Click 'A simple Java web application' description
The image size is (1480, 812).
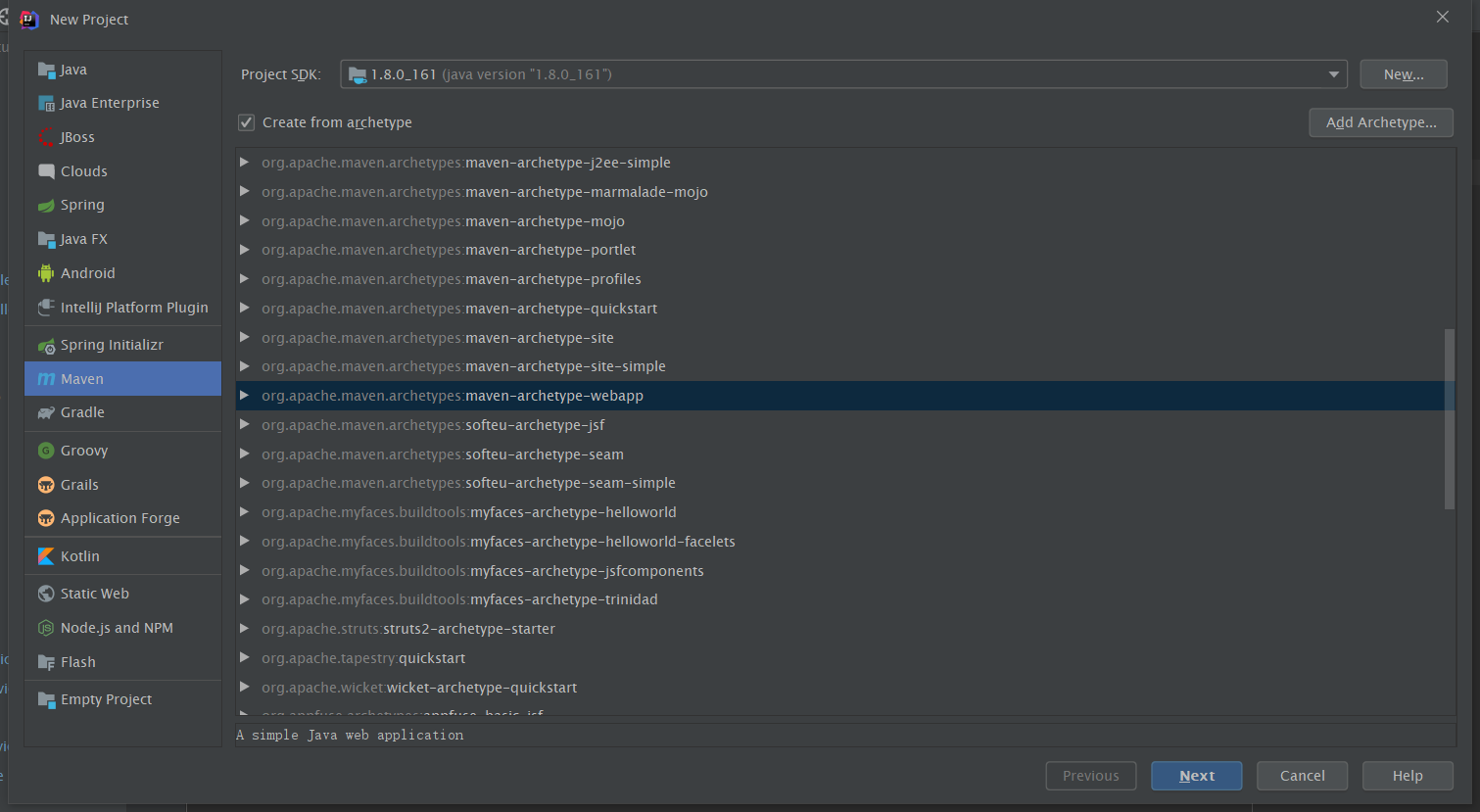click(x=350, y=735)
